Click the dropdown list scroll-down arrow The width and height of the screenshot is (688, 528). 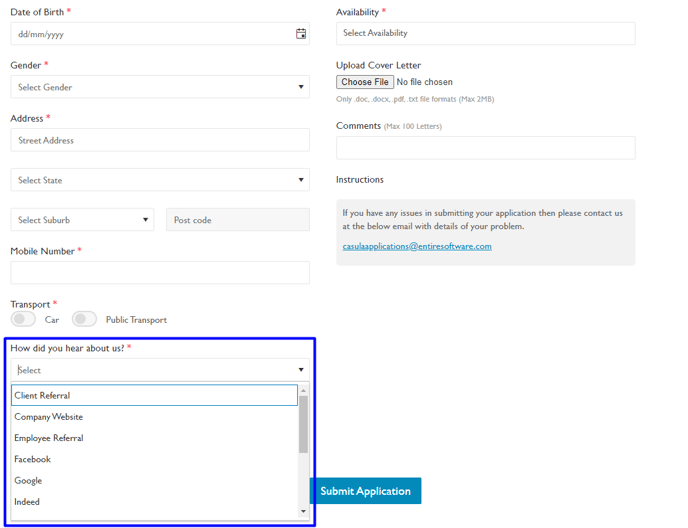[303, 511]
